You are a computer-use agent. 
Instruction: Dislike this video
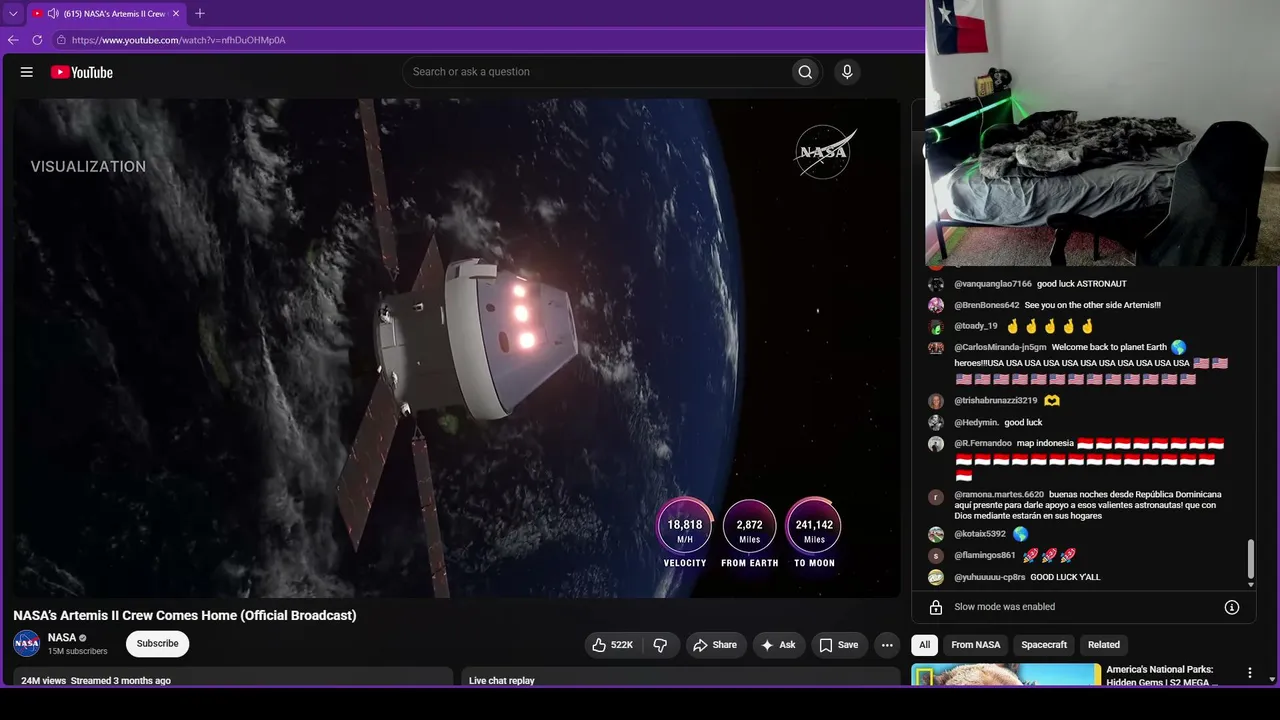coord(660,645)
